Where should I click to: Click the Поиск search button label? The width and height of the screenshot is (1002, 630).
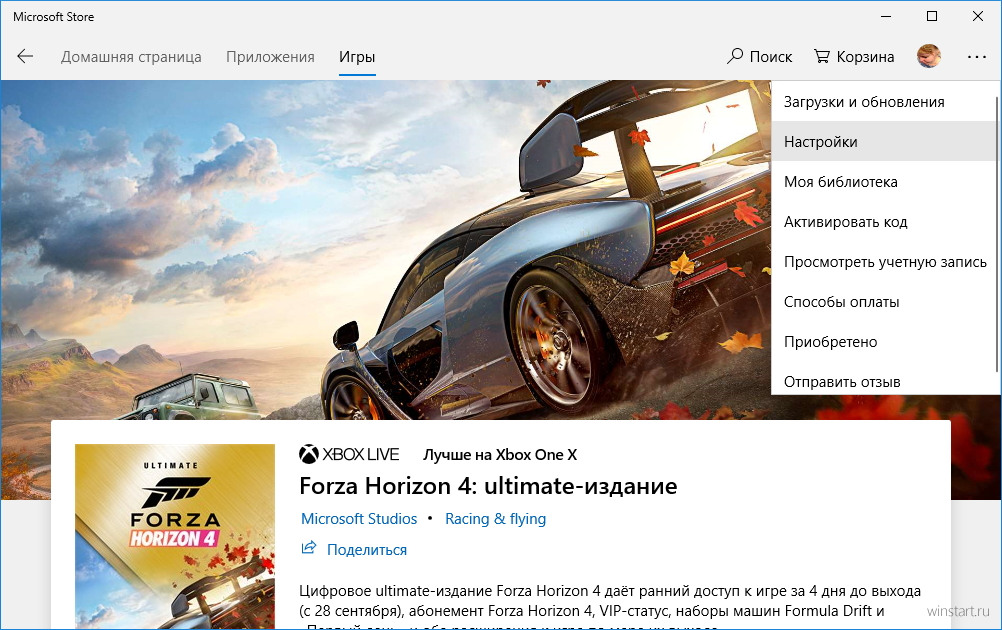coord(771,57)
